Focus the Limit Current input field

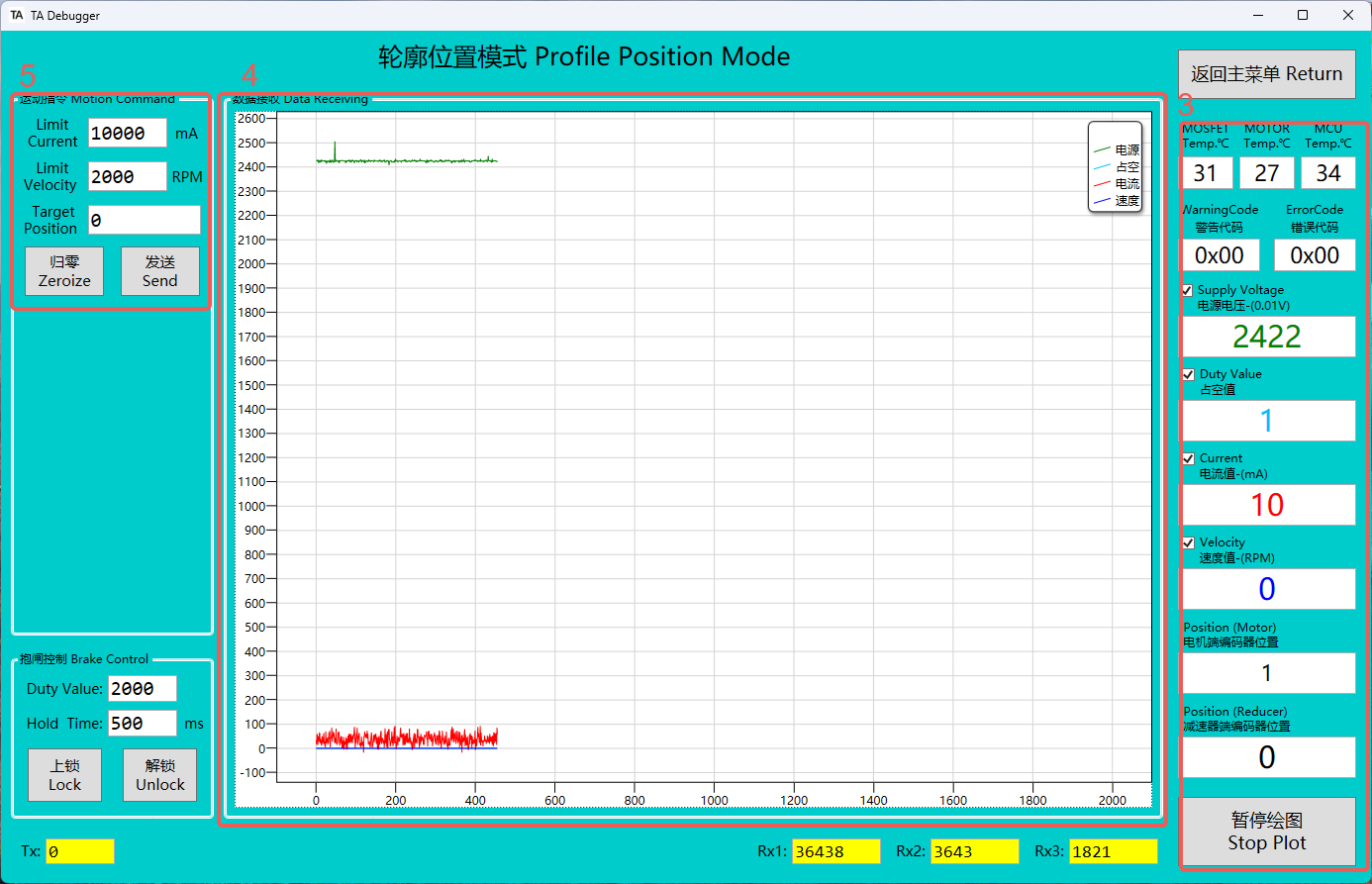pyautogui.click(x=128, y=133)
